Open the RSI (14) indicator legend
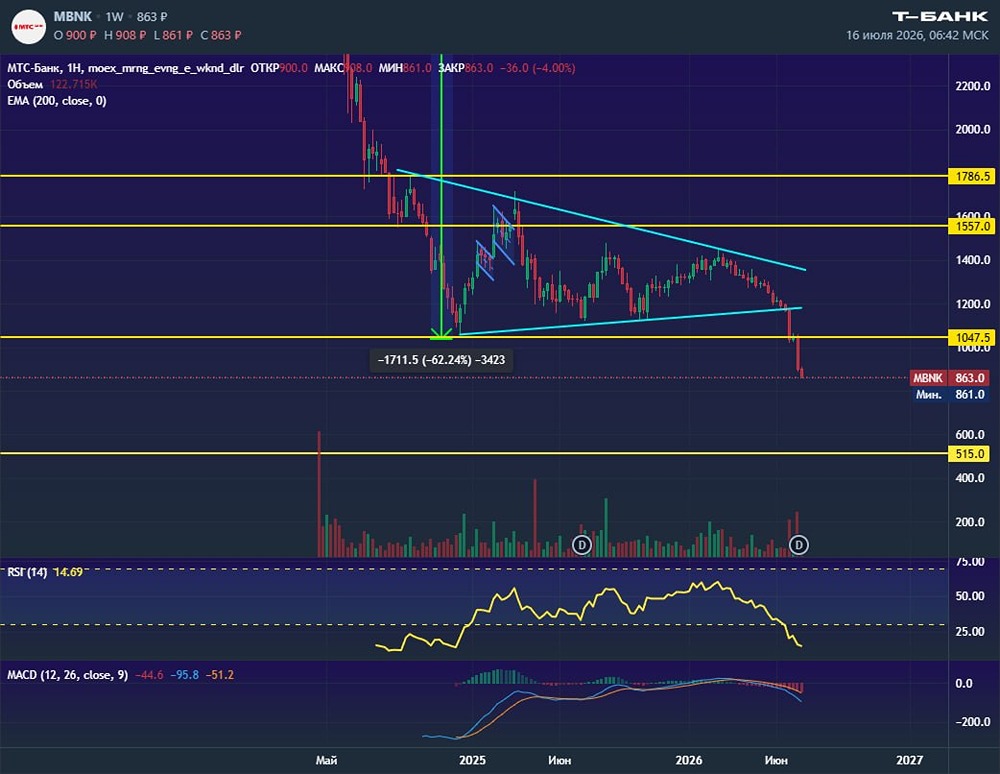1000x774 pixels. click(27, 572)
